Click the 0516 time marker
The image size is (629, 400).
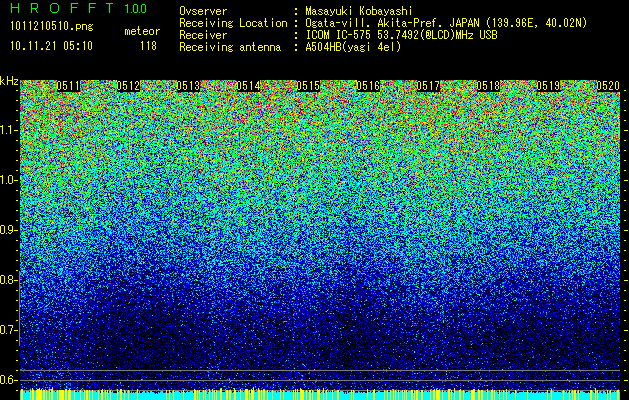coord(368,86)
